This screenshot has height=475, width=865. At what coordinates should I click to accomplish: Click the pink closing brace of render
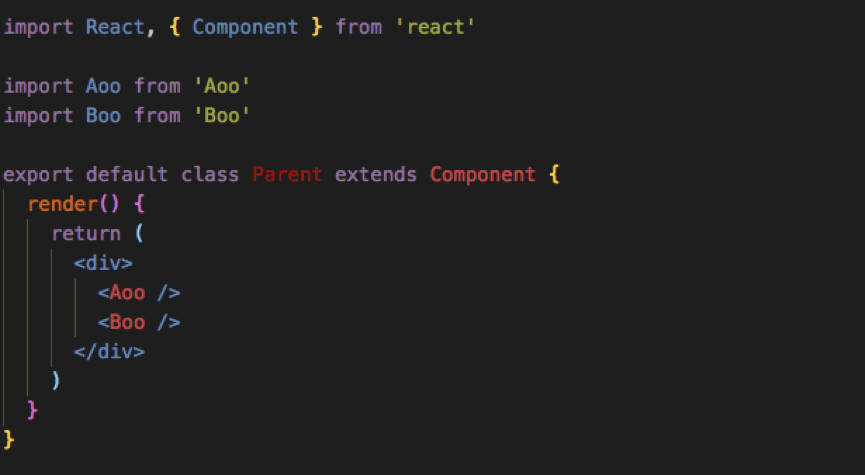click(x=33, y=410)
